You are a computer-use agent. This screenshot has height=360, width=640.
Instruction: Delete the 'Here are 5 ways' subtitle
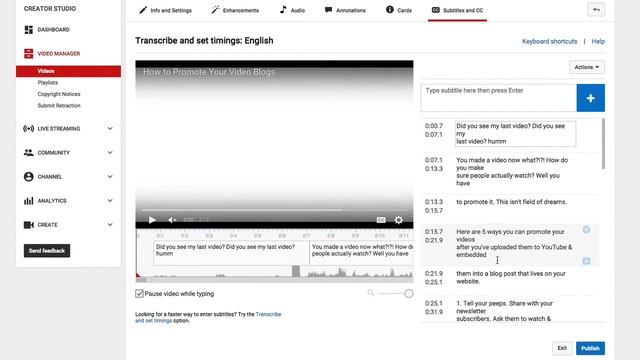pyautogui.click(x=586, y=230)
